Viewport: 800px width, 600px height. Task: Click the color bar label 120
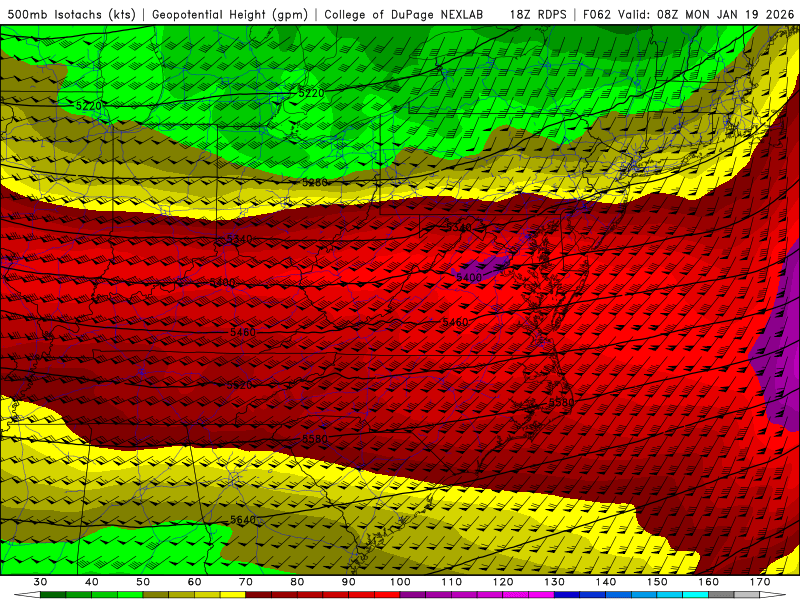click(503, 582)
